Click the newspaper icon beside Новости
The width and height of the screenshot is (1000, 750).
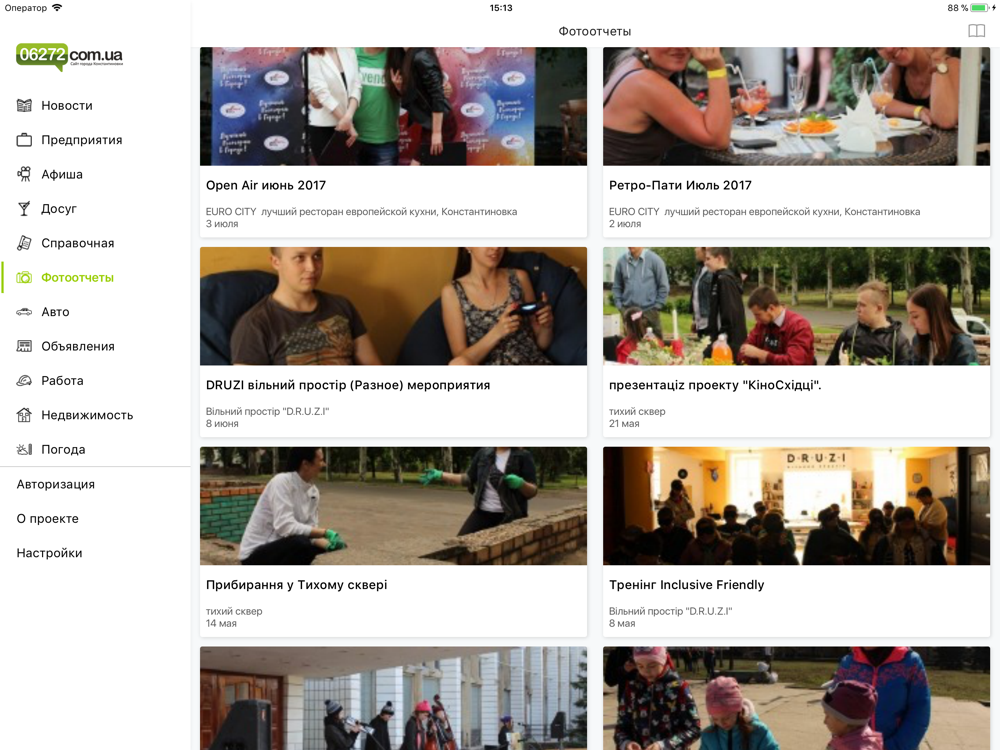pyautogui.click(x=24, y=105)
